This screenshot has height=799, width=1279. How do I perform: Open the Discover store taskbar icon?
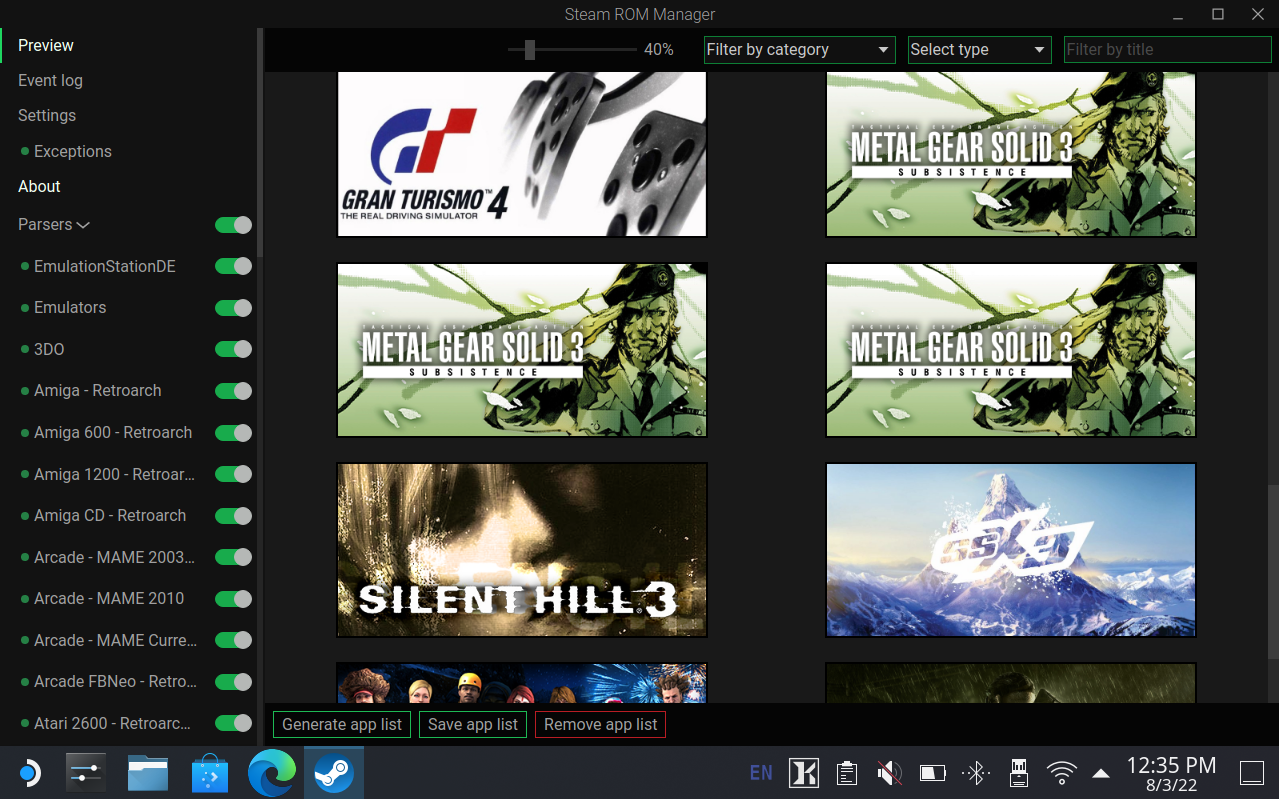210,772
